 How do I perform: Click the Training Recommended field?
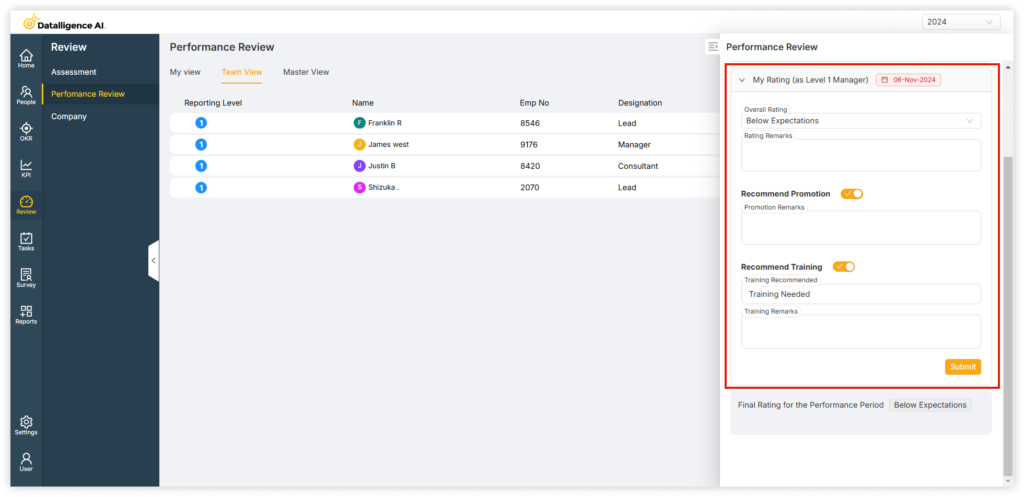click(861, 294)
